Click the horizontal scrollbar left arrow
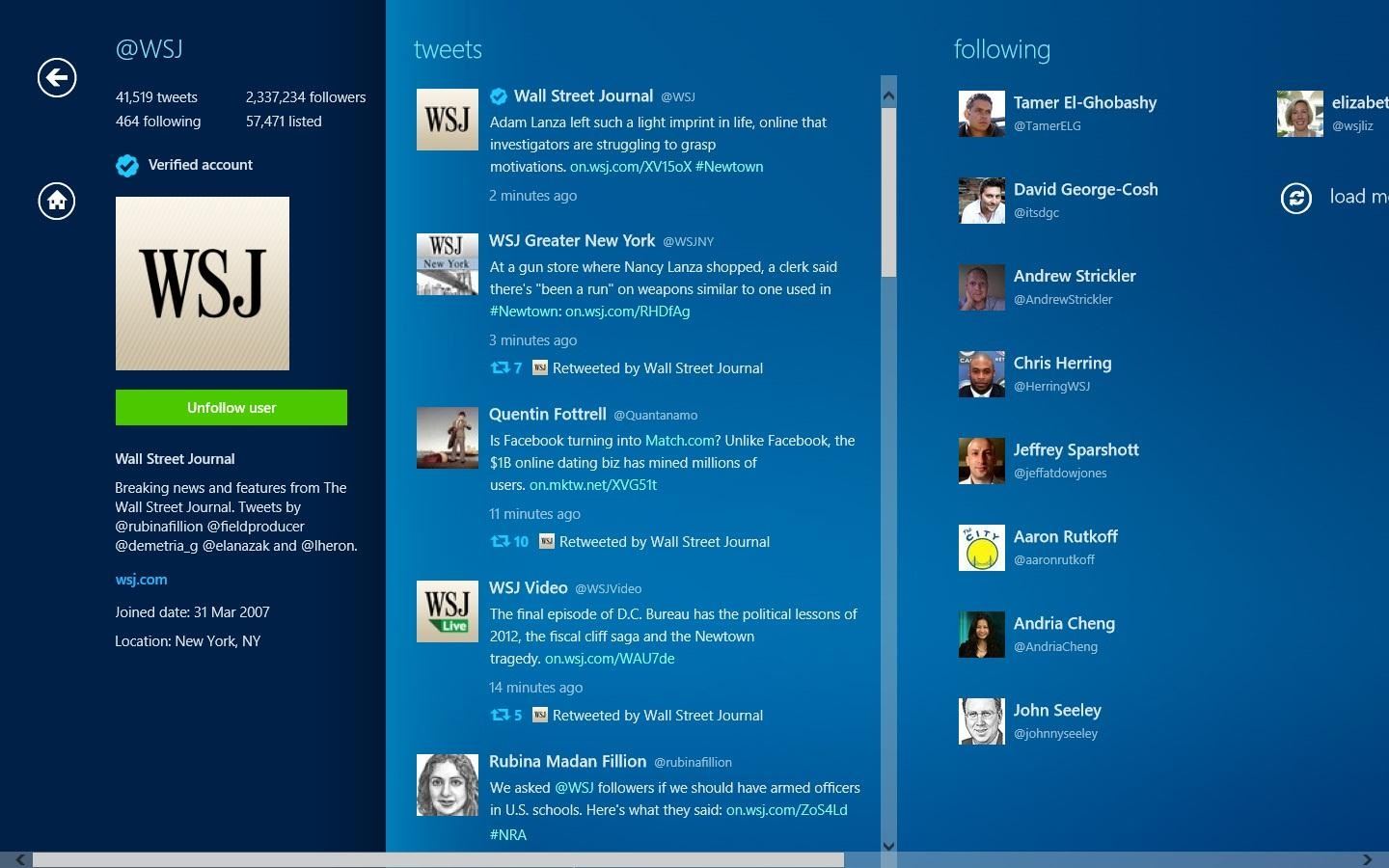Image resolution: width=1389 pixels, height=868 pixels. pyautogui.click(x=19, y=859)
